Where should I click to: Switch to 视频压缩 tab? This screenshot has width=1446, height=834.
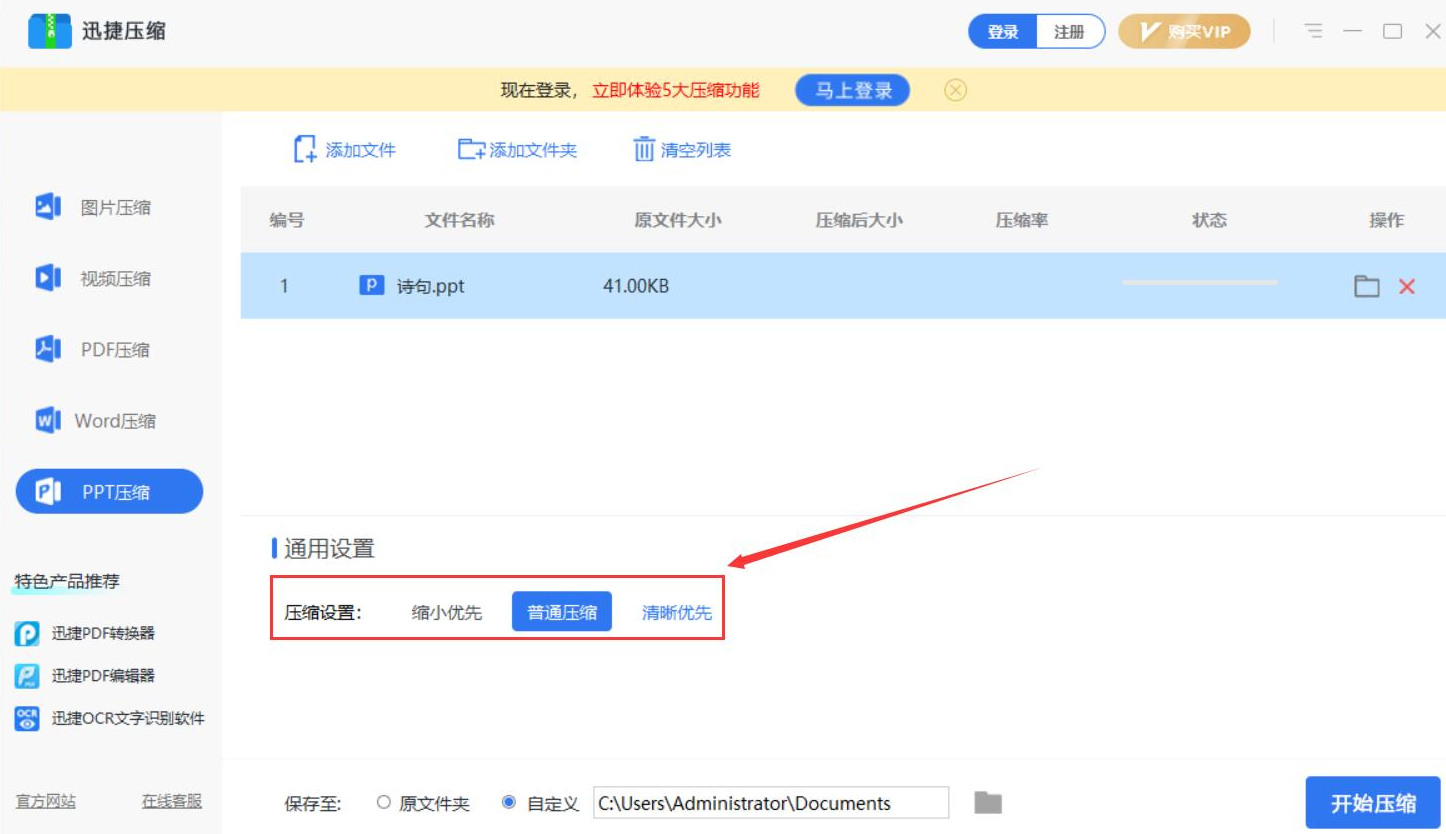[x=110, y=278]
